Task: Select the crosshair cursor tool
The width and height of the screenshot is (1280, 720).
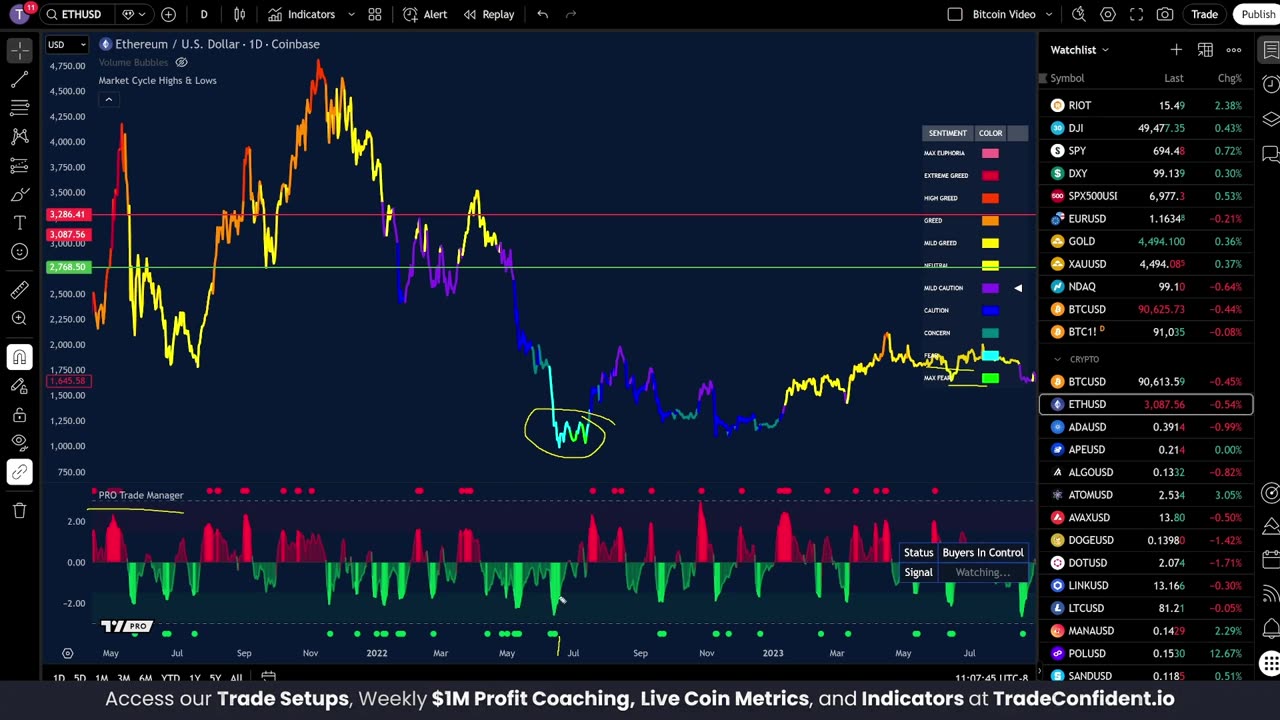Action: [x=19, y=50]
